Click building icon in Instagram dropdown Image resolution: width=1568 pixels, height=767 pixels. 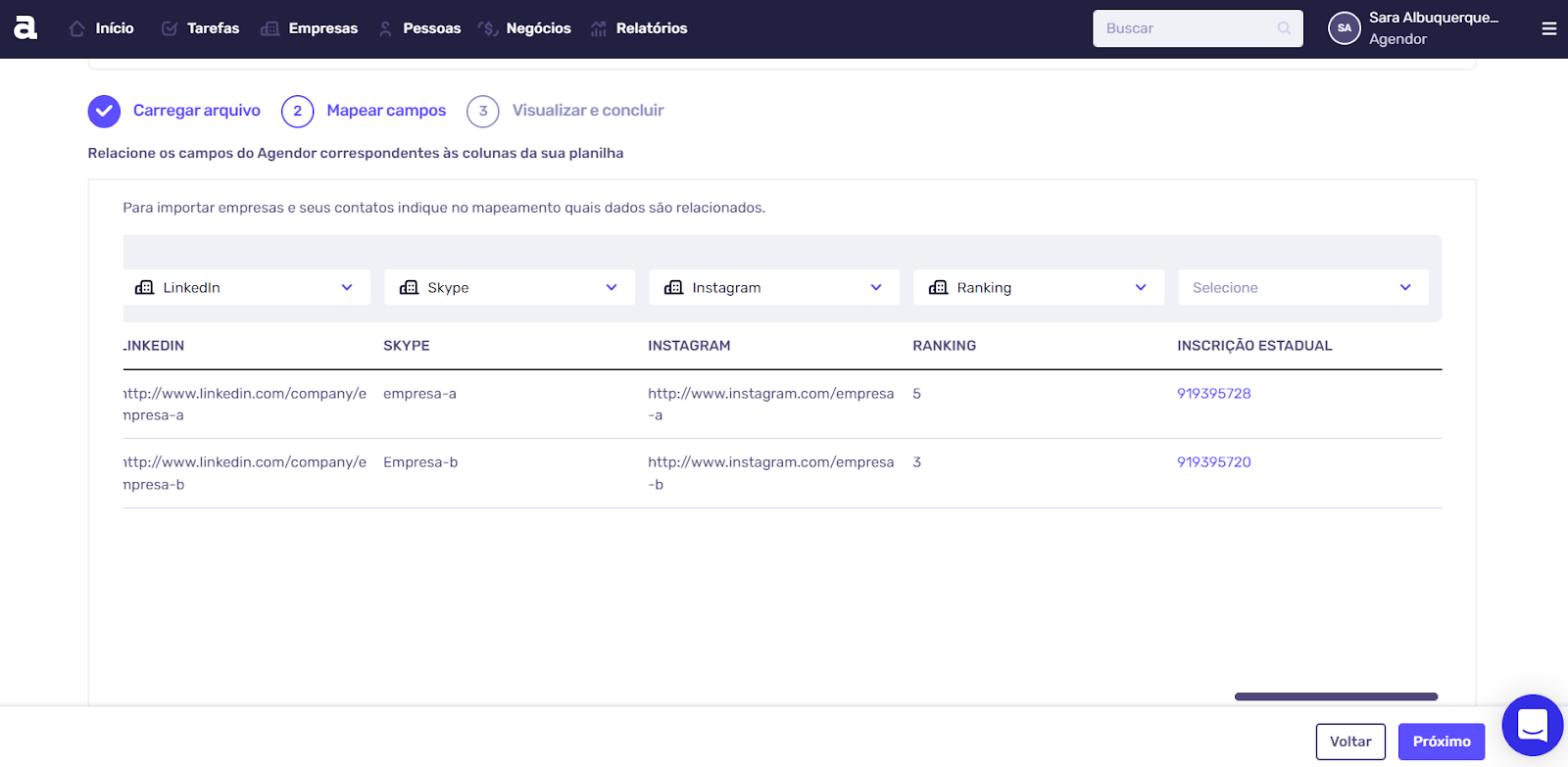pos(674,287)
